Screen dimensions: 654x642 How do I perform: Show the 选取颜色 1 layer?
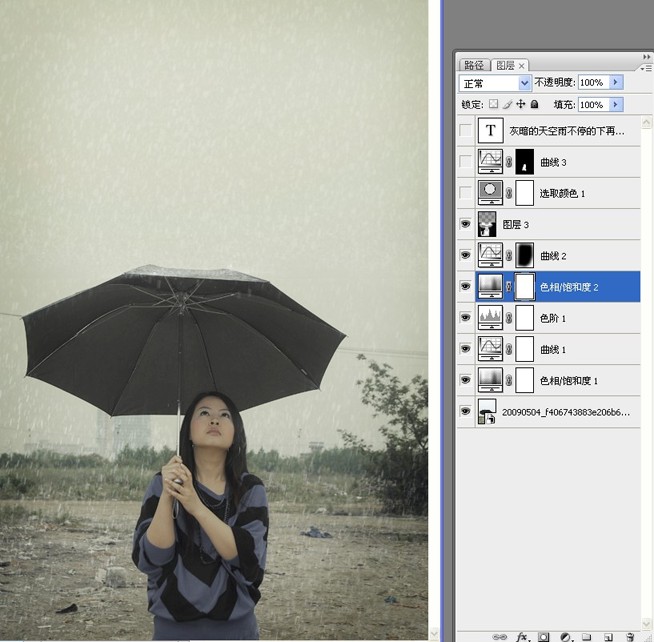[x=465, y=193]
